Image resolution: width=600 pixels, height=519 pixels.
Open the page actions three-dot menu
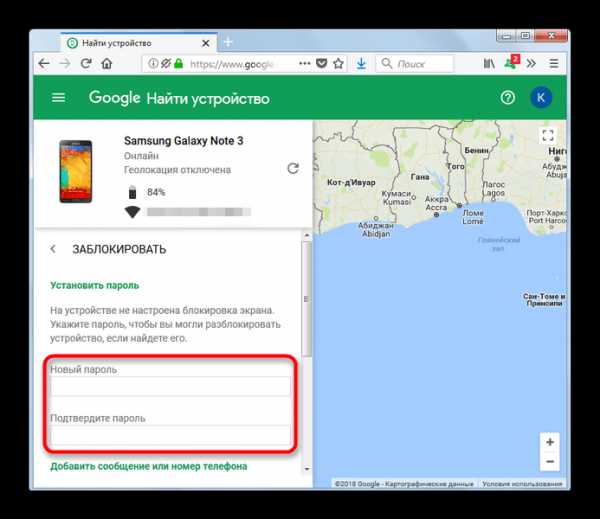(x=305, y=64)
